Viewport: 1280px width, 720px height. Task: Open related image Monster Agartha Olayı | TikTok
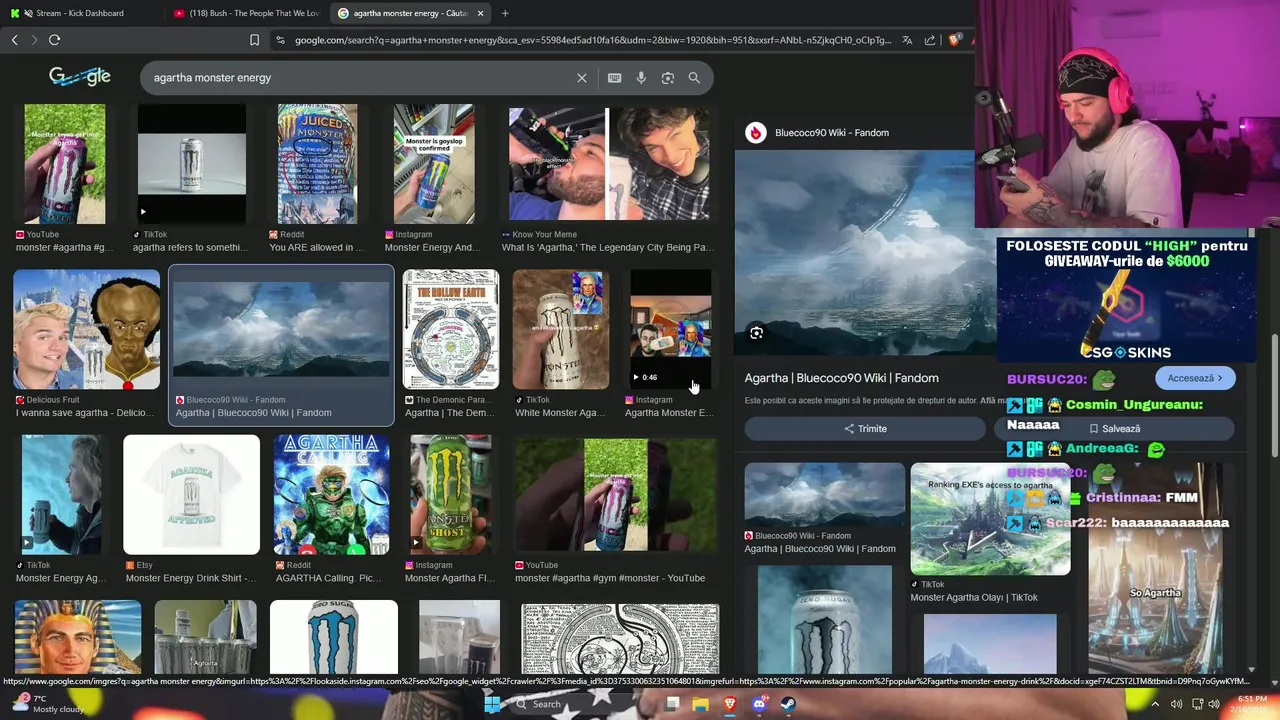pos(990,519)
